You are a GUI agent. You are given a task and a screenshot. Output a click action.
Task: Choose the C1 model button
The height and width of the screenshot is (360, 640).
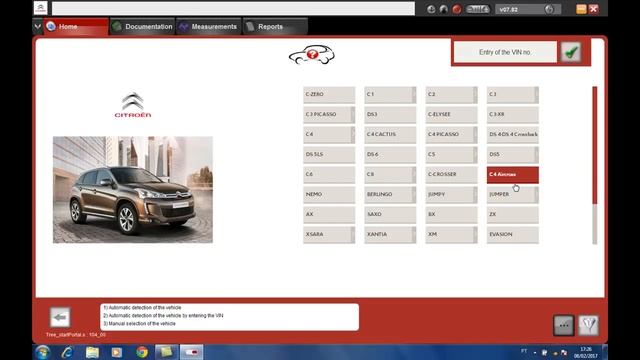coord(390,94)
